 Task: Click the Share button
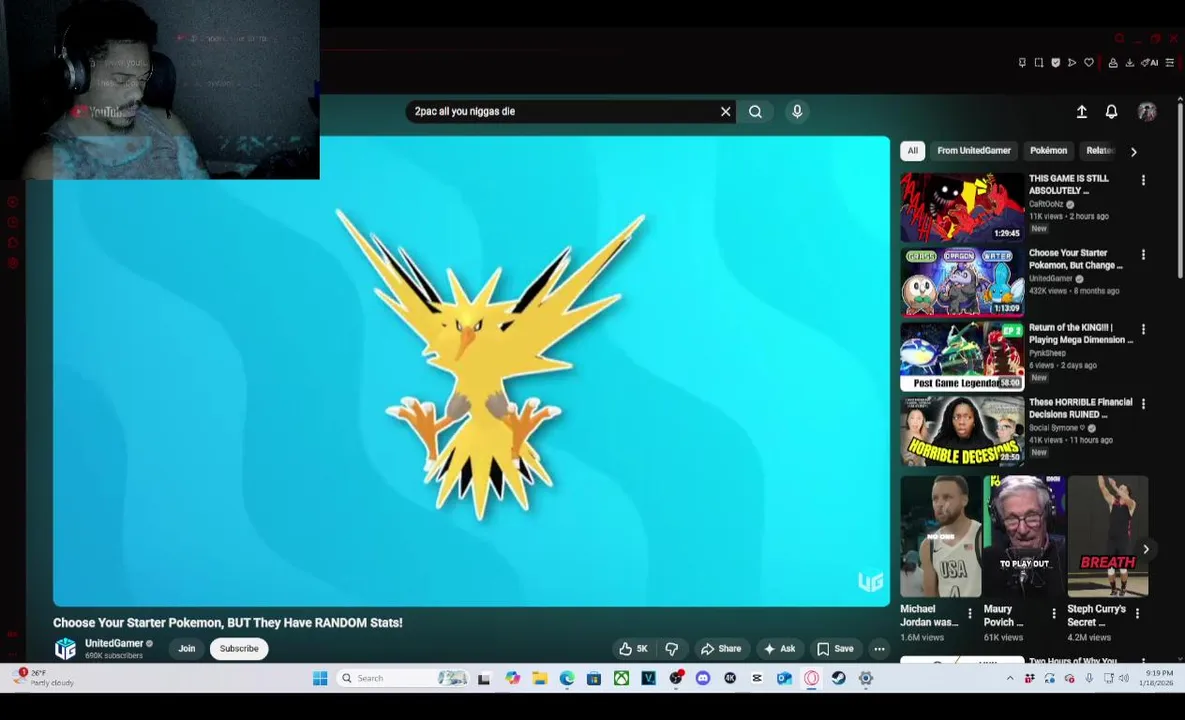pyautogui.click(x=721, y=649)
